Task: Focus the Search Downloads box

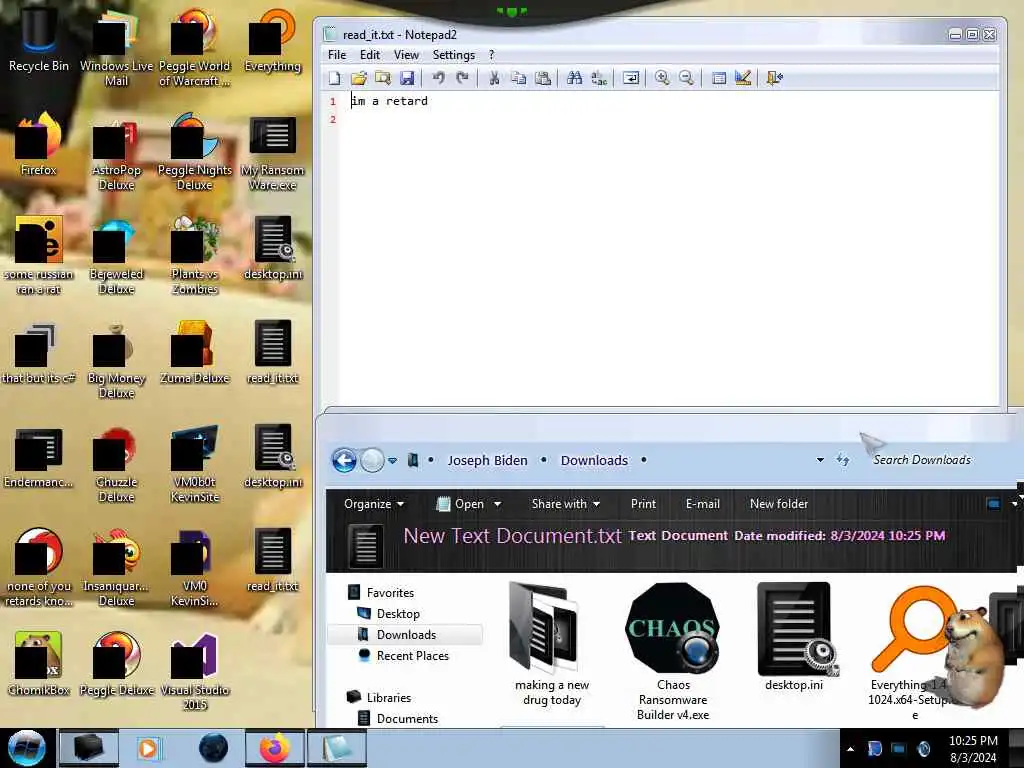Action: pyautogui.click(x=922, y=460)
